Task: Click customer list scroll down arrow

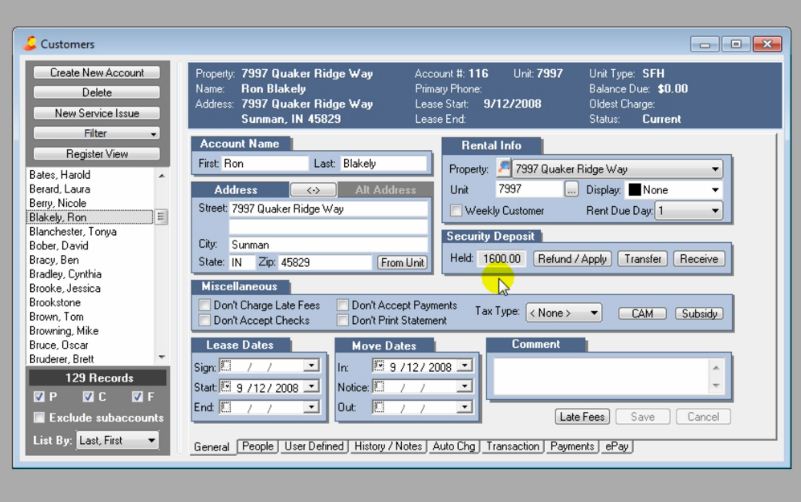Action: tap(161, 357)
